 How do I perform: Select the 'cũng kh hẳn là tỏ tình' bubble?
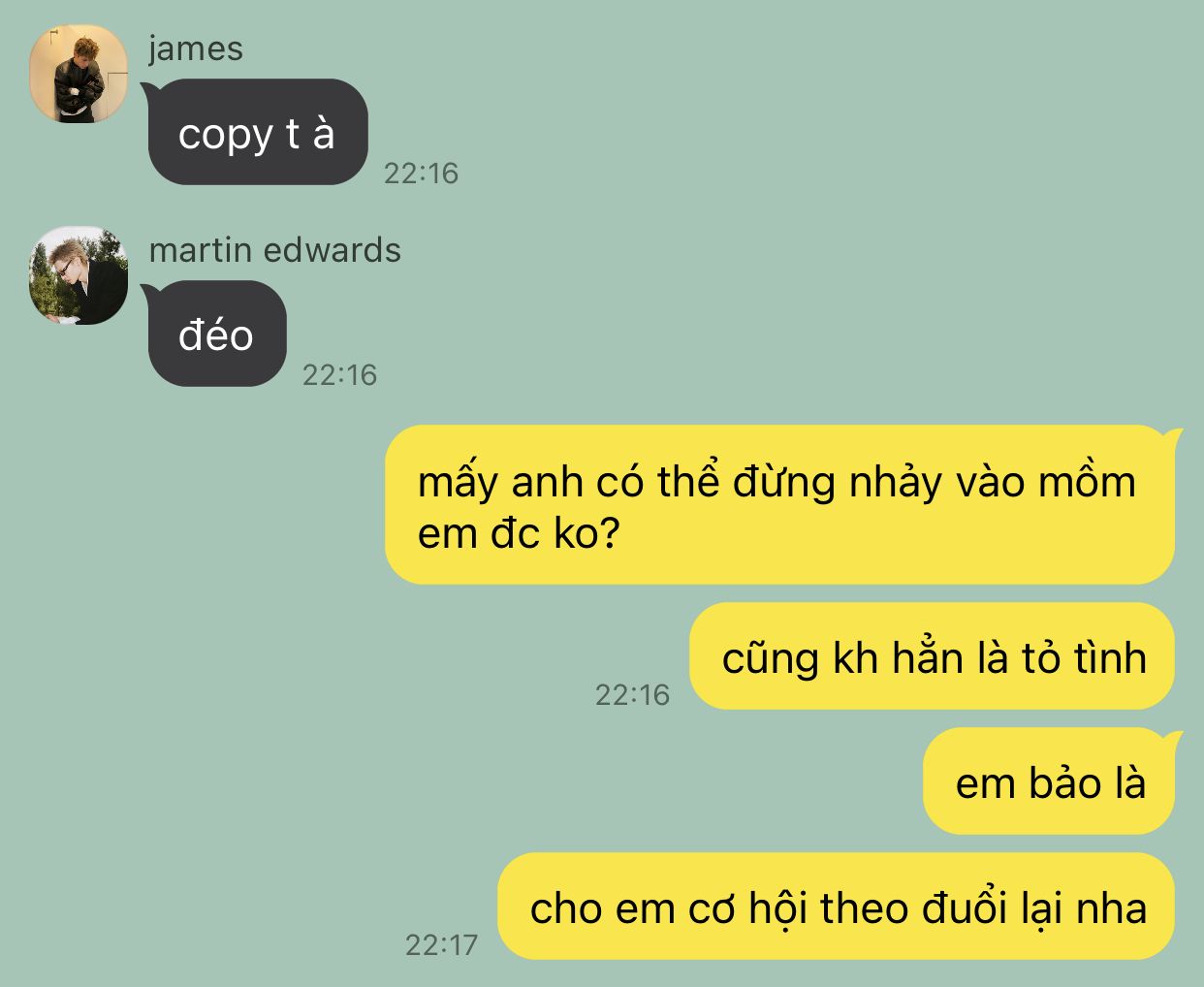932,656
